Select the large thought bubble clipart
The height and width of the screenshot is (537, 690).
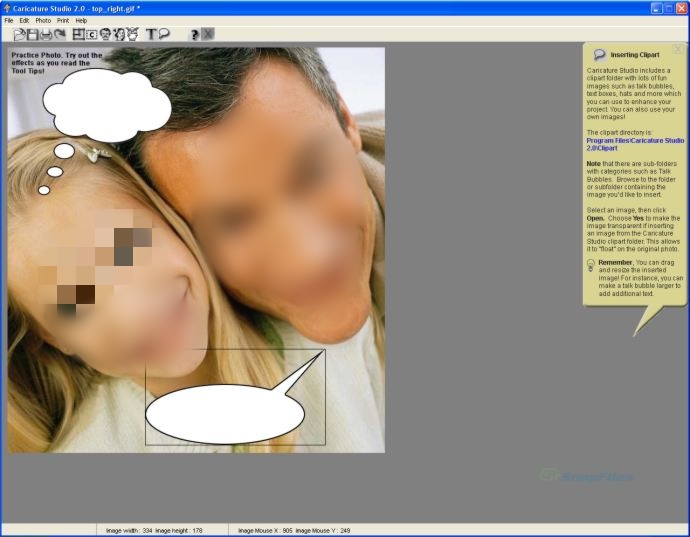coord(107,104)
